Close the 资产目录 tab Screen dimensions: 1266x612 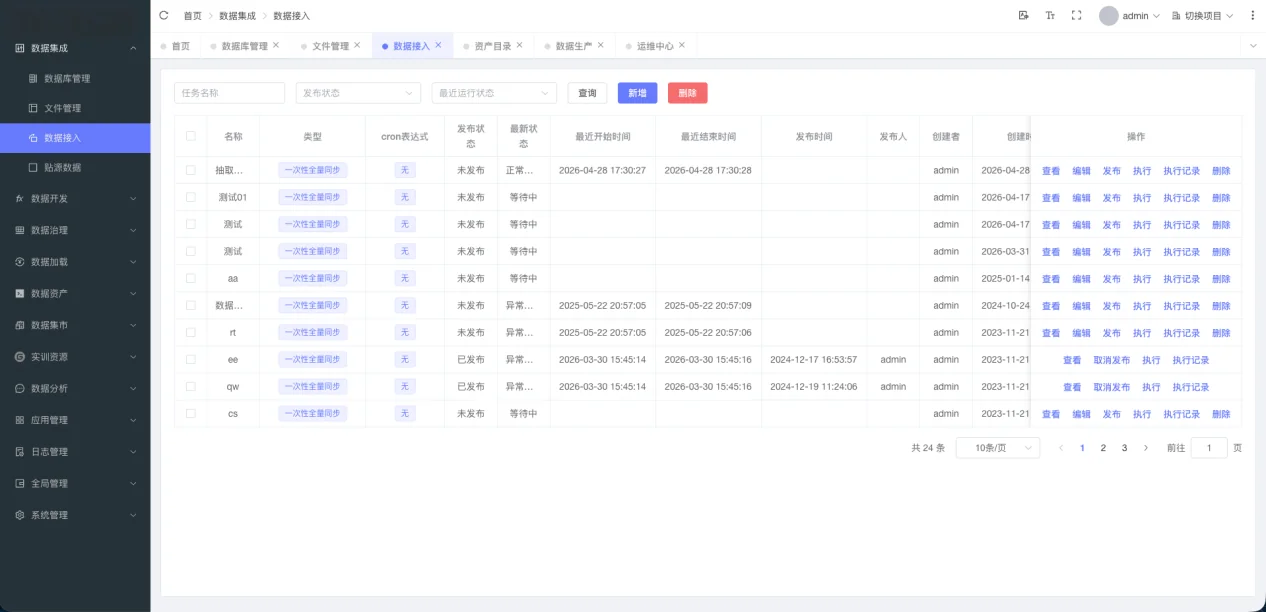(519, 45)
